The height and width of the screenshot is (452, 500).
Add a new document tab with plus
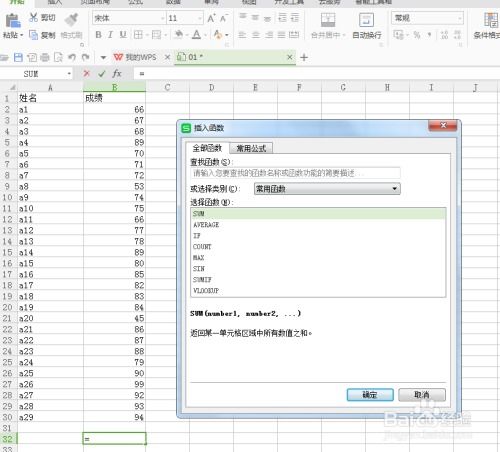click(x=304, y=57)
